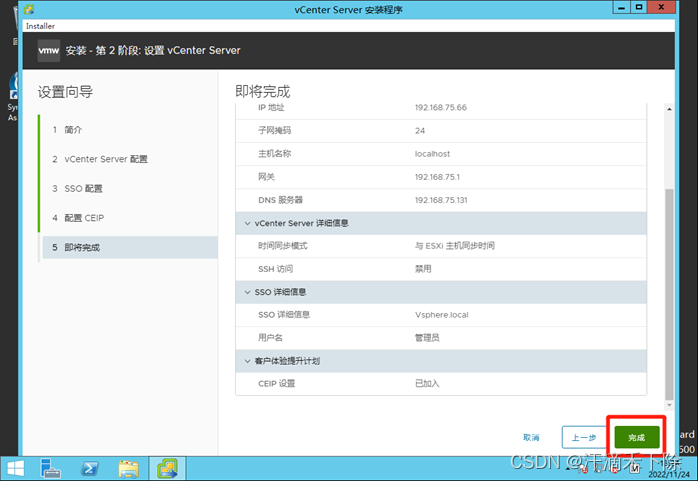
Task: Select step 5 即将完成 in the sidebar
Action: 82,247
